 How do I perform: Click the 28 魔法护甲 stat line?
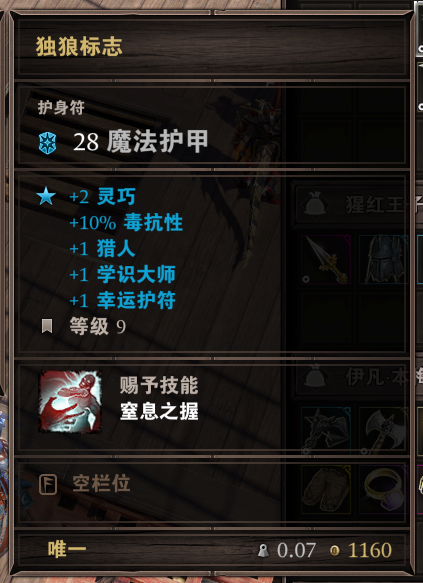point(140,142)
